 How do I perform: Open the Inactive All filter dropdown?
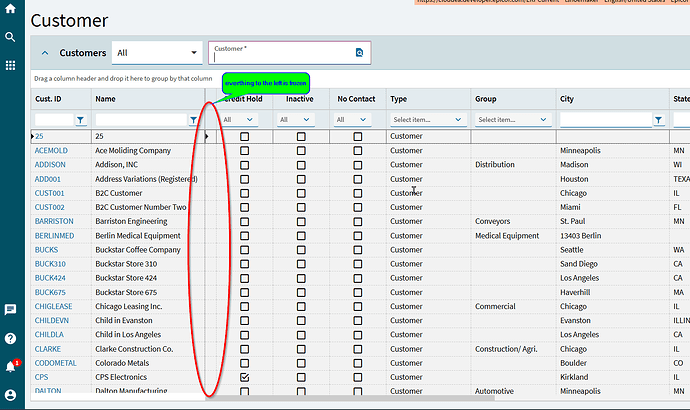(x=294, y=120)
